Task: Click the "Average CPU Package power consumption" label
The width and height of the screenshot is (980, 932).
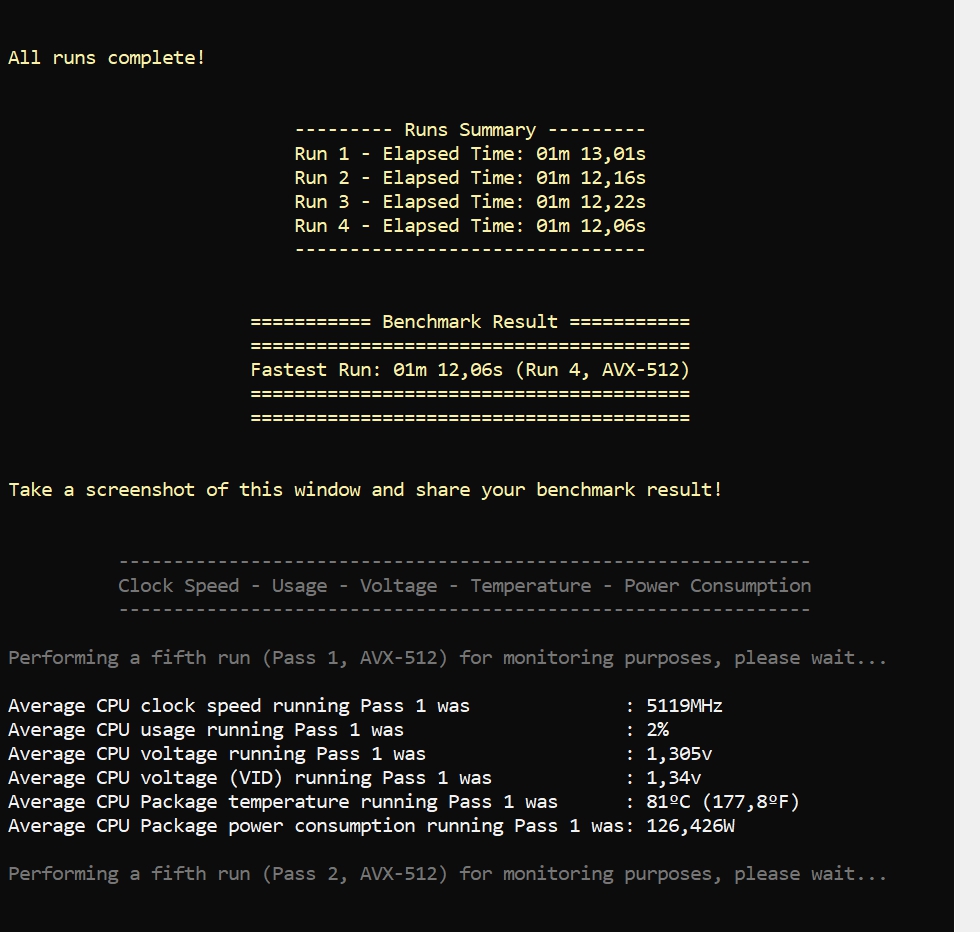Action: [x=316, y=826]
